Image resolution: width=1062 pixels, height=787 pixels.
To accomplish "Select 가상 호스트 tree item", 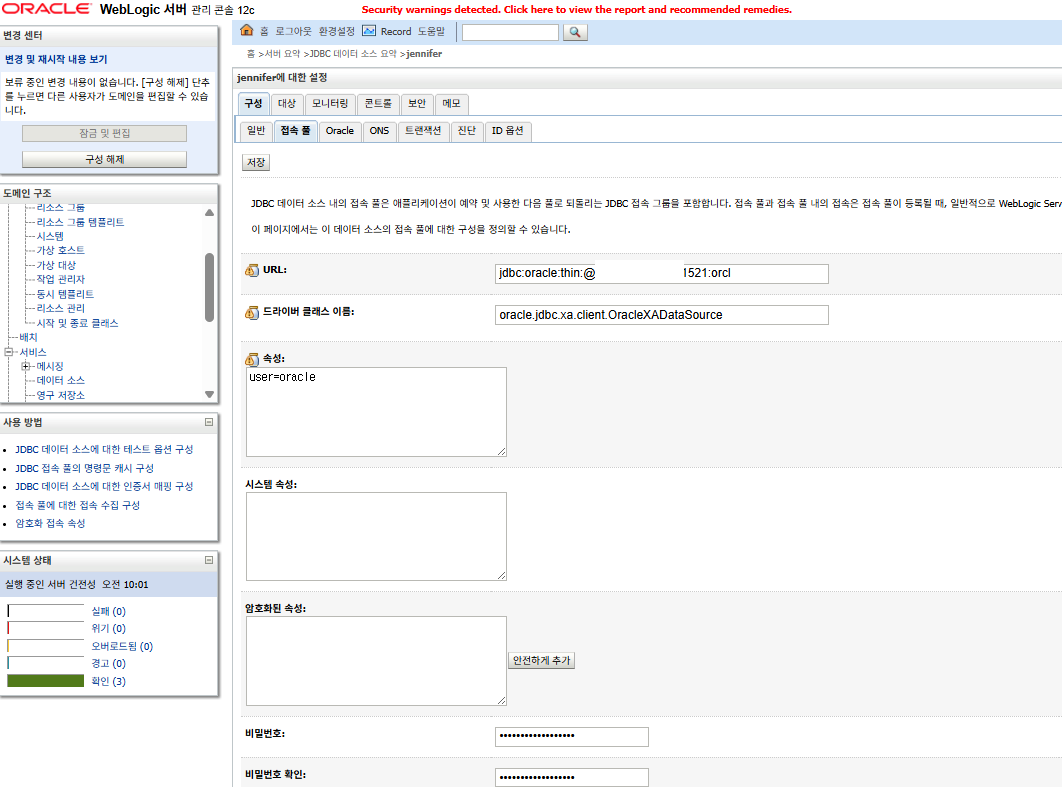I will (x=60, y=251).
